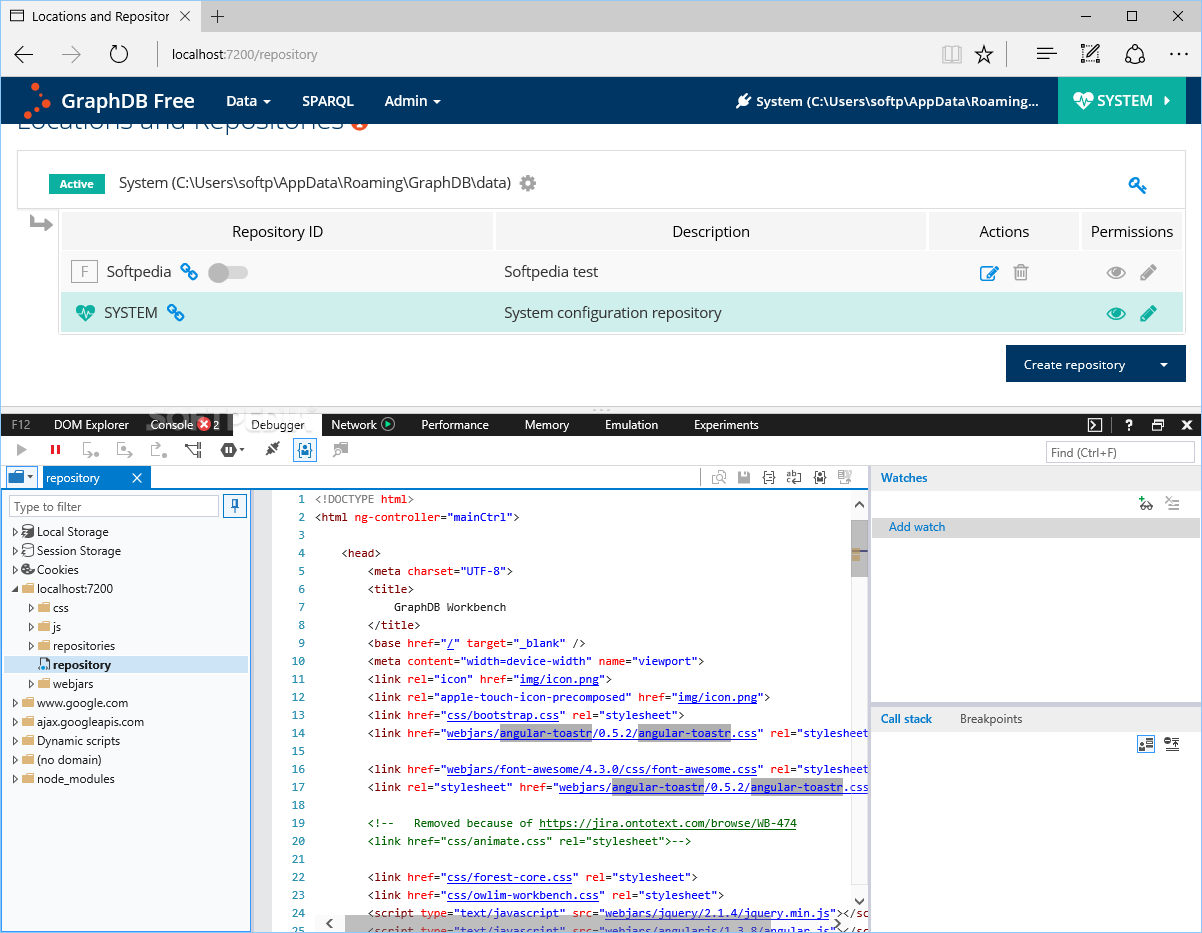Open the F12 tools console toggle icon

pyautogui.click(x=1095, y=425)
